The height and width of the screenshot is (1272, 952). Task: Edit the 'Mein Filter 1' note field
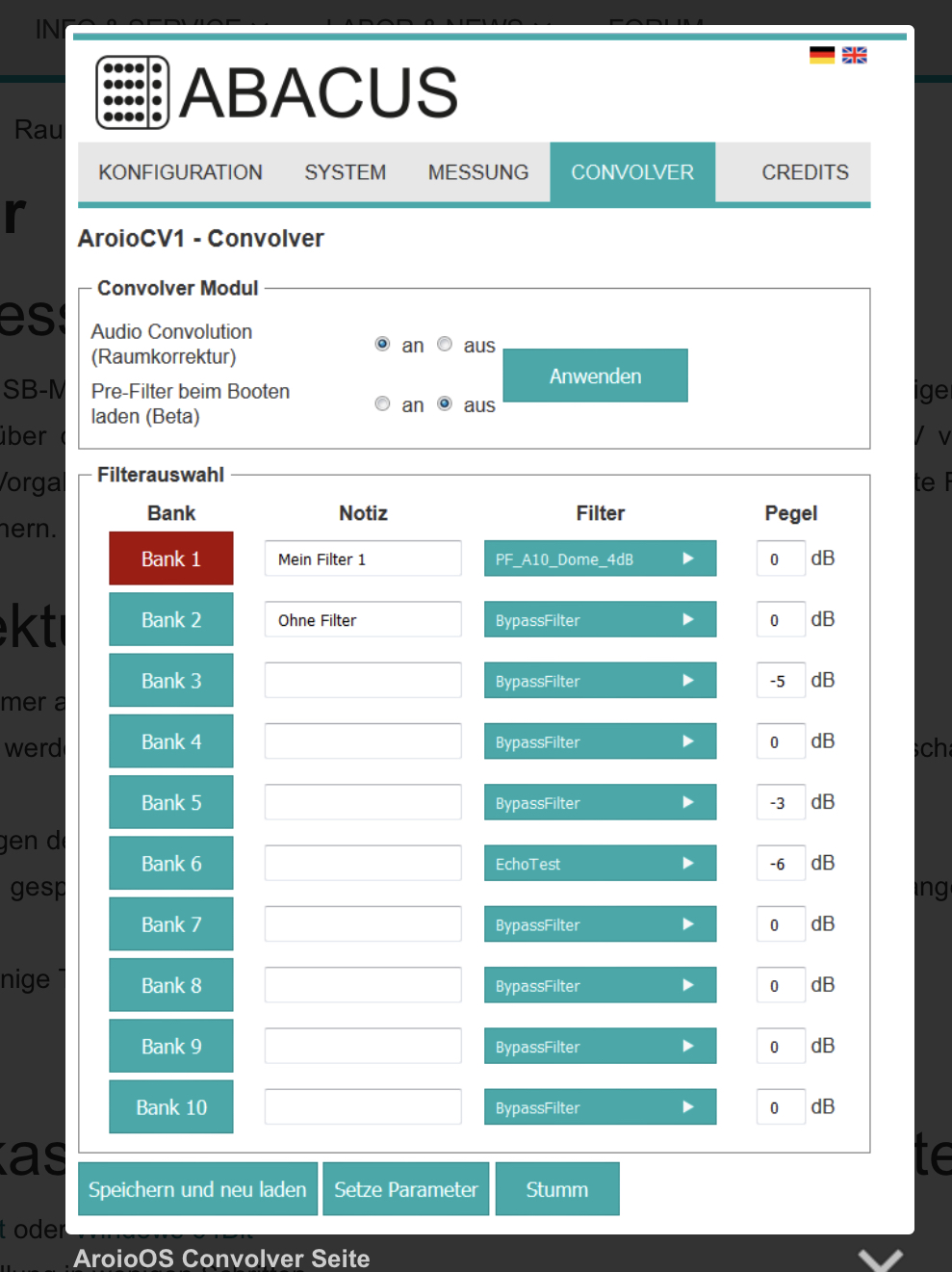[x=363, y=558]
